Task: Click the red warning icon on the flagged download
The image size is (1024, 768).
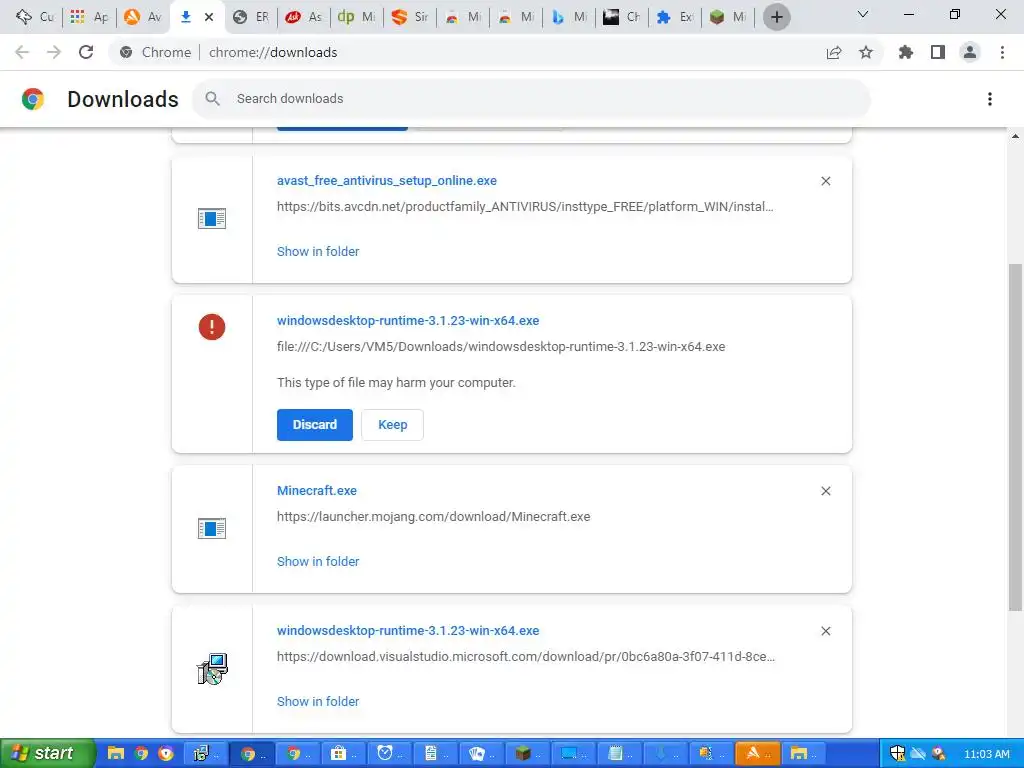Action: click(x=212, y=327)
